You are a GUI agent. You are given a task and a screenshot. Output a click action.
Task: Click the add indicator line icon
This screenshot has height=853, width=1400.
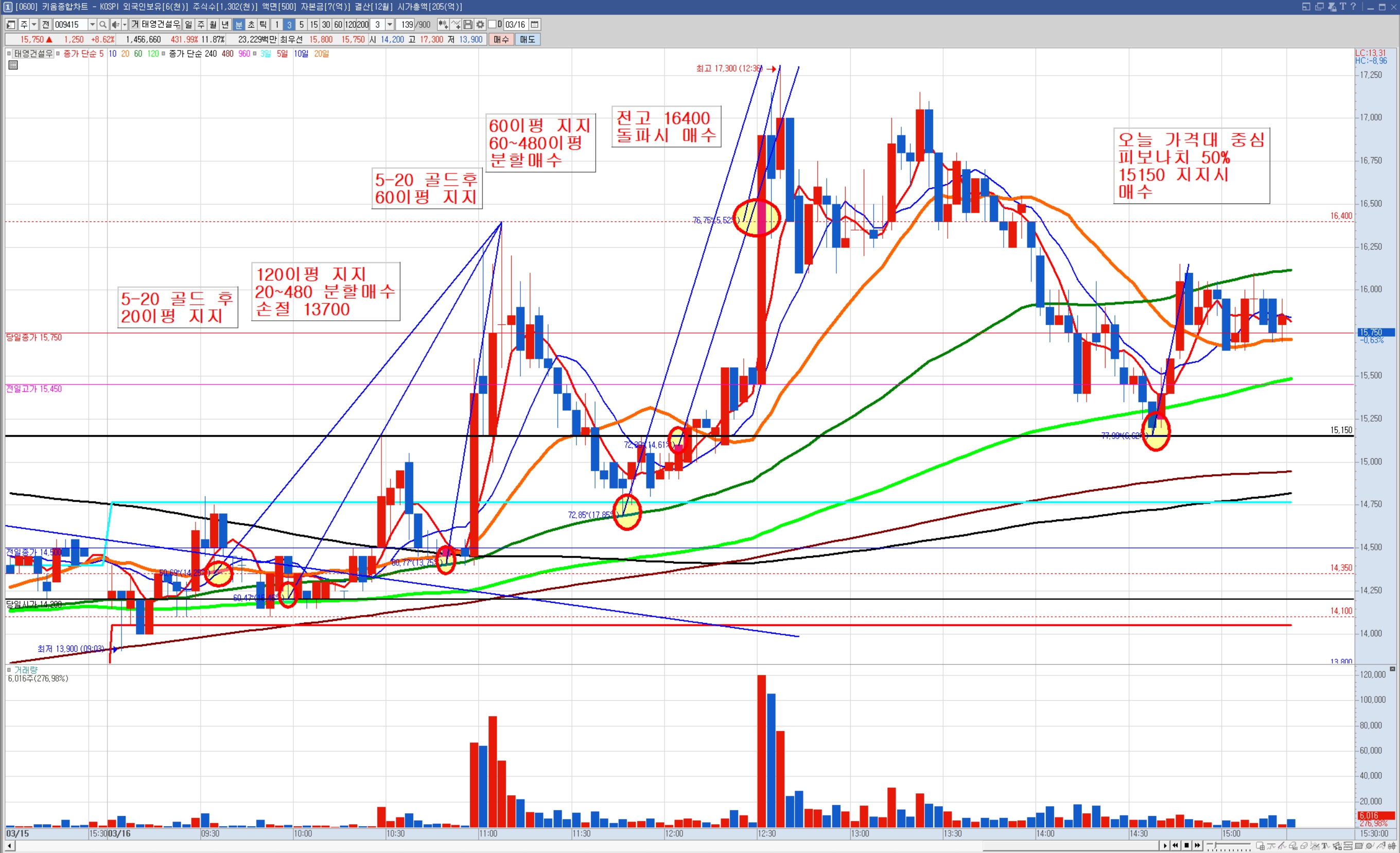(455, 24)
